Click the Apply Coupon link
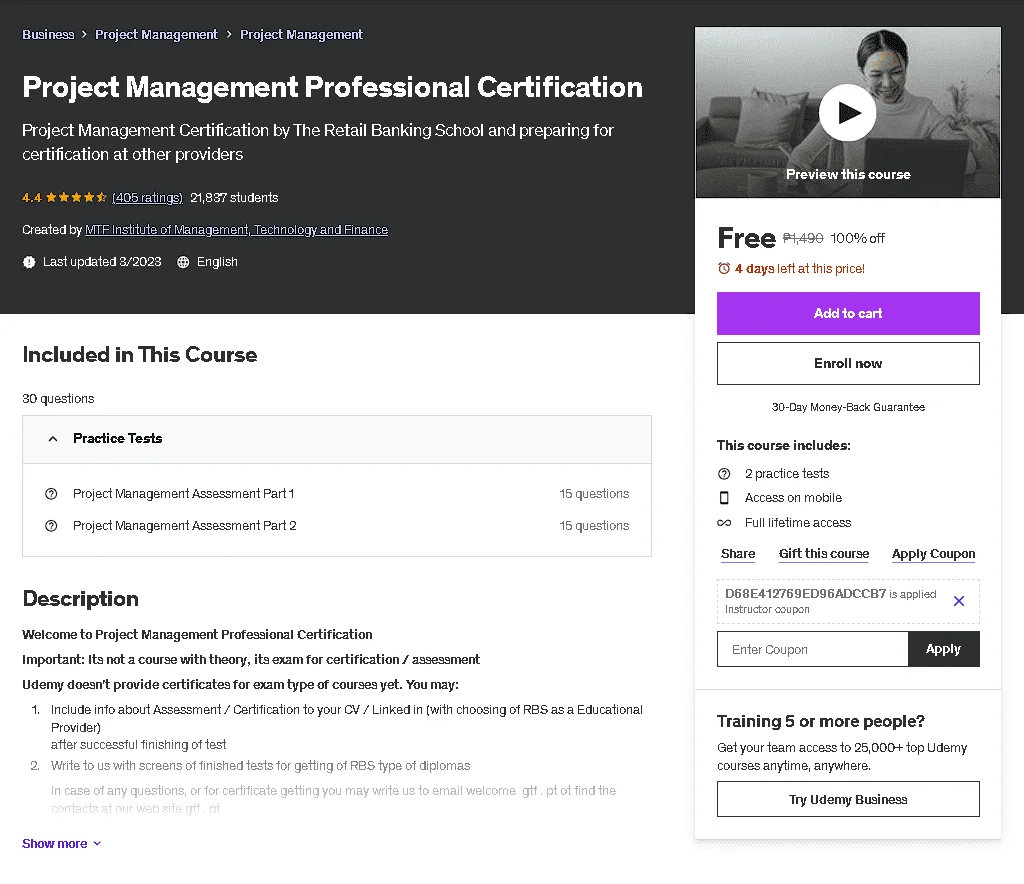The image size is (1024, 884). click(x=933, y=554)
